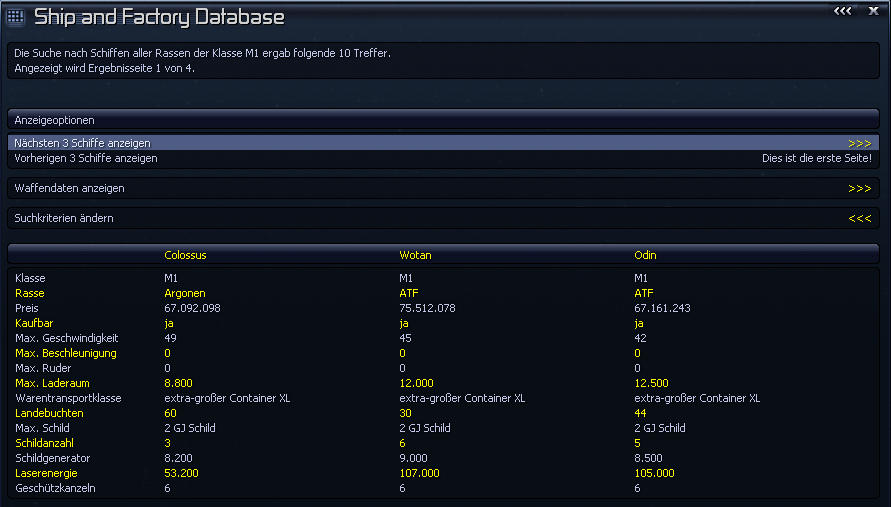The image size is (891, 507).
Task: Click Wotan max cargo 12.000
Action: click(417, 383)
